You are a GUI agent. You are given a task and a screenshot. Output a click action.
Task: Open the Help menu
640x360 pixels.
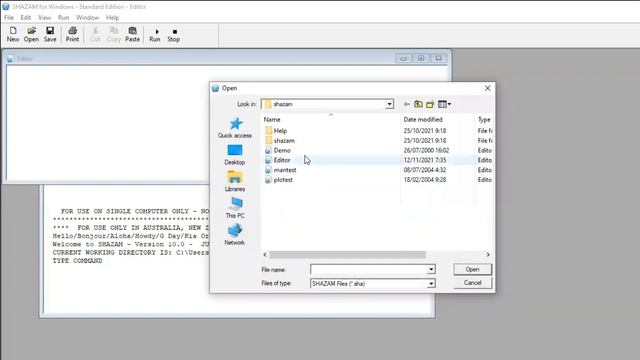coord(112,18)
